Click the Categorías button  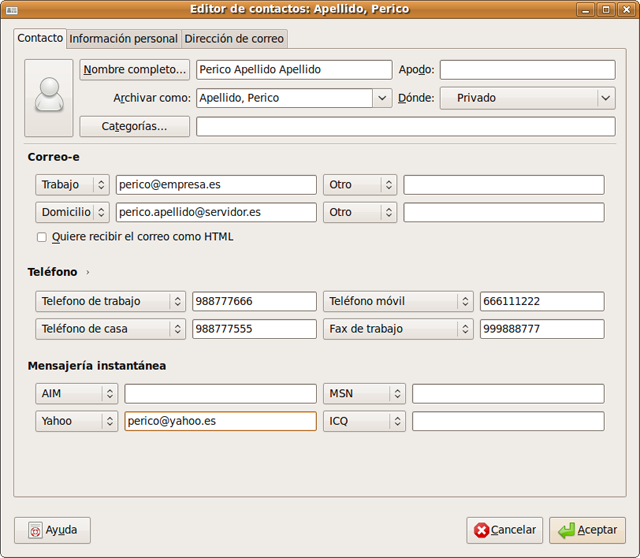(x=135, y=126)
